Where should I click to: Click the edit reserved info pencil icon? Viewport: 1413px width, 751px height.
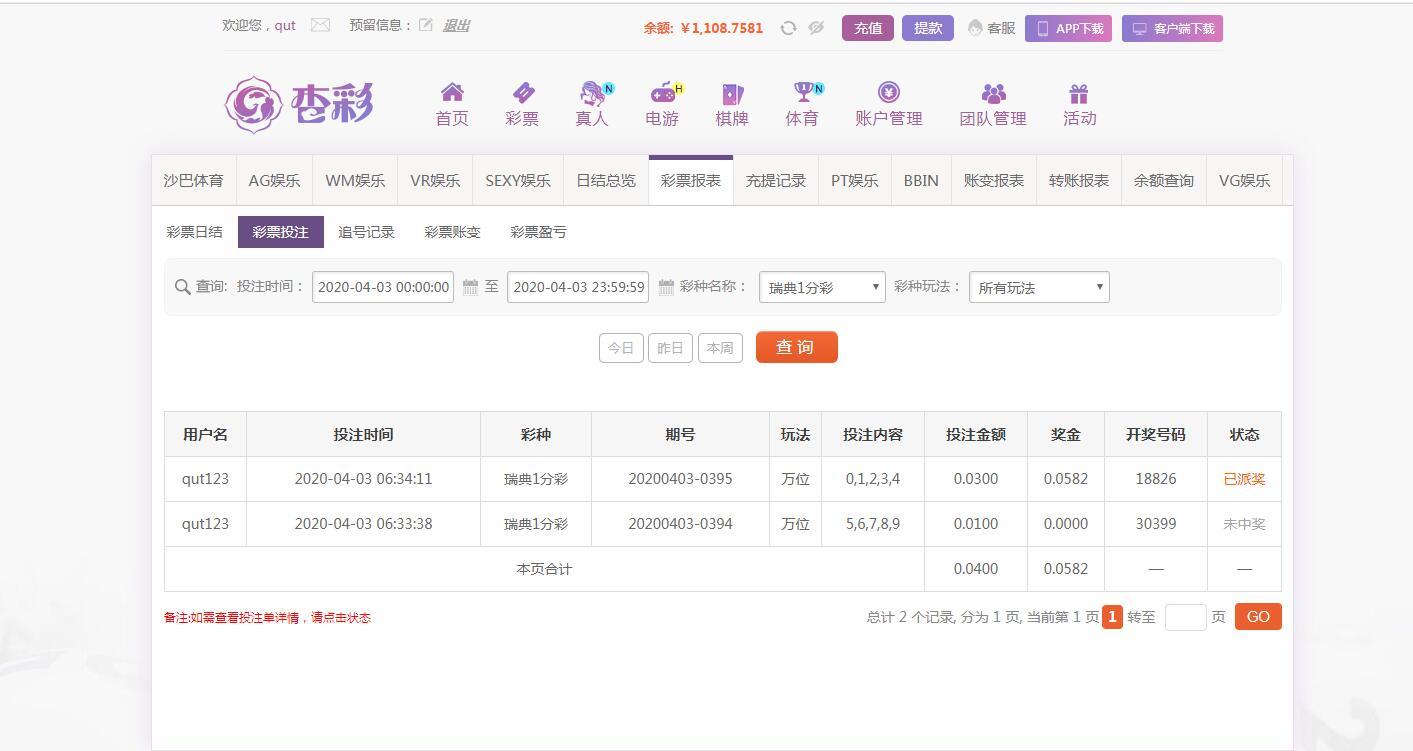pyautogui.click(x=426, y=25)
